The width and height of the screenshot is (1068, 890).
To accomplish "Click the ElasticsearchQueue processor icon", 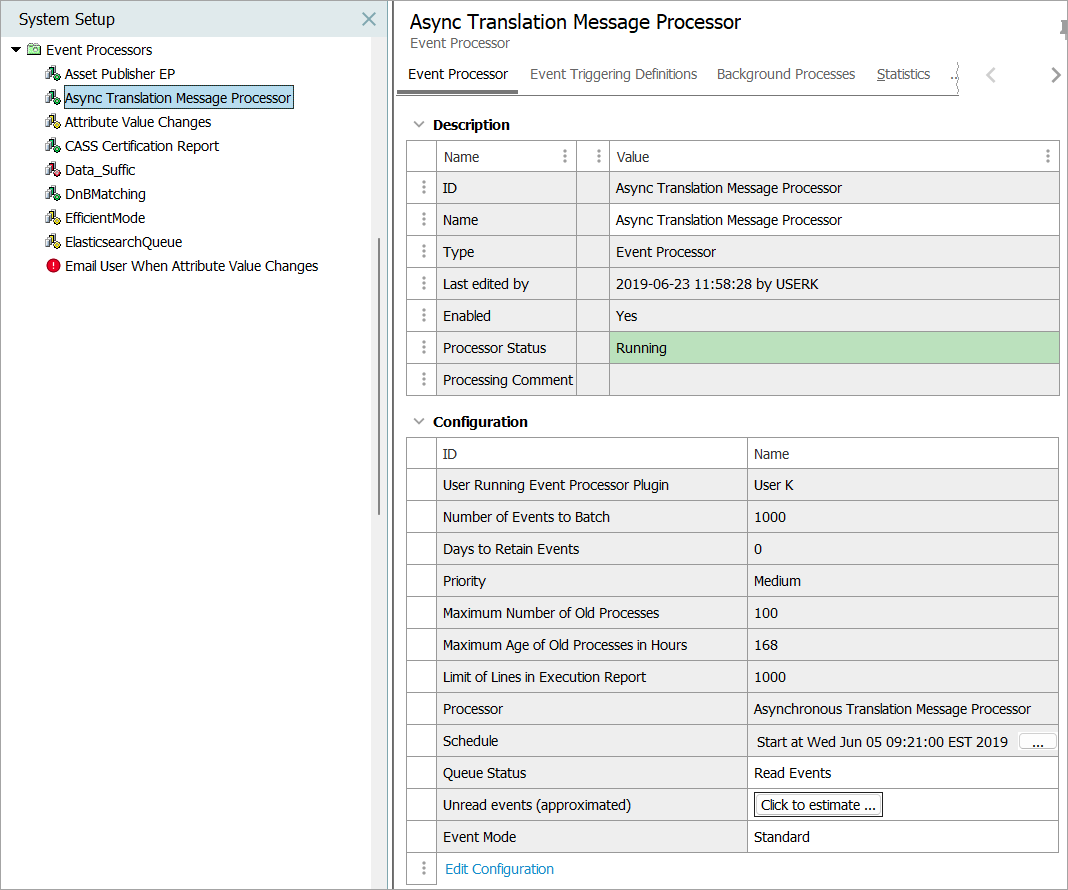I will [x=53, y=242].
